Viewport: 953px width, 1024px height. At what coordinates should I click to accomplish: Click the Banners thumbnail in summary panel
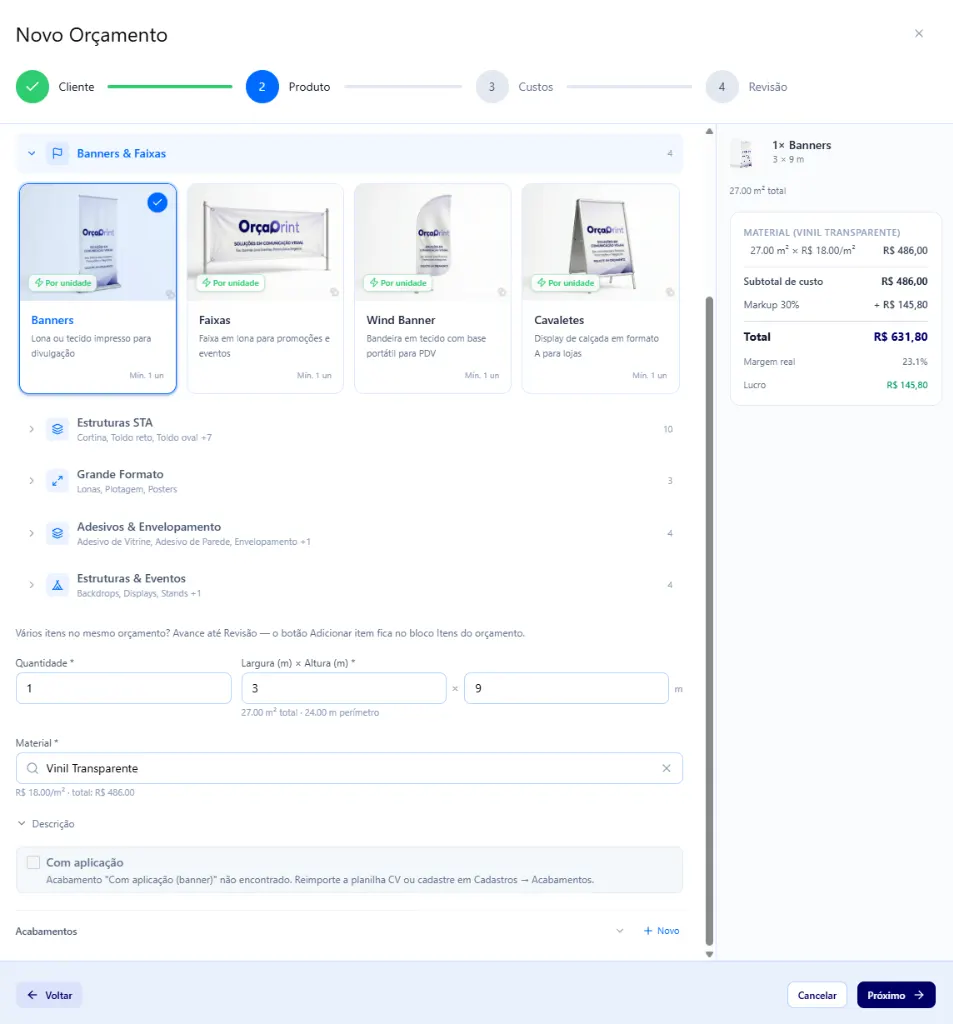[743, 153]
